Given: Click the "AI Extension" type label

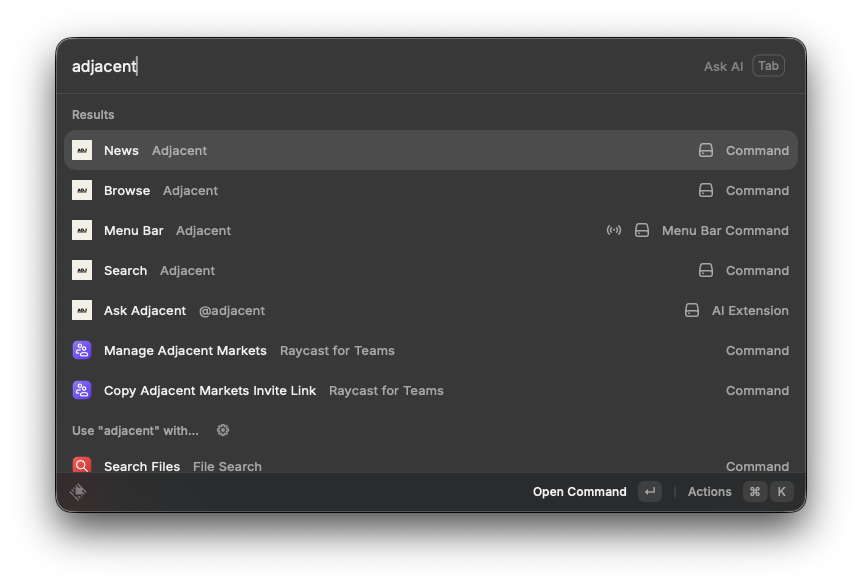Looking at the screenshot, I should click(x=750, y=311).
